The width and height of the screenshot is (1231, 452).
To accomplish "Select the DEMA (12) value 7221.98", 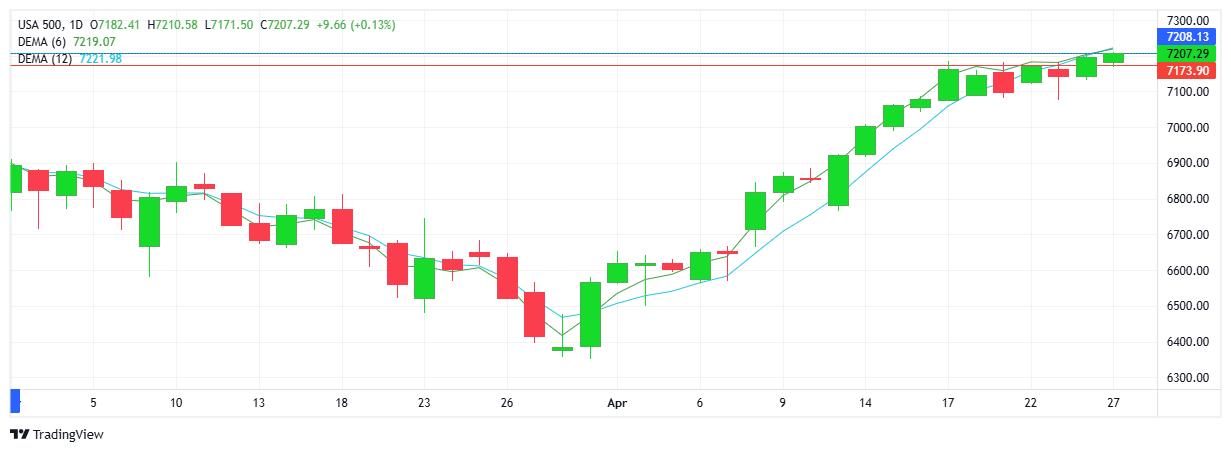I will pos(100,59).
